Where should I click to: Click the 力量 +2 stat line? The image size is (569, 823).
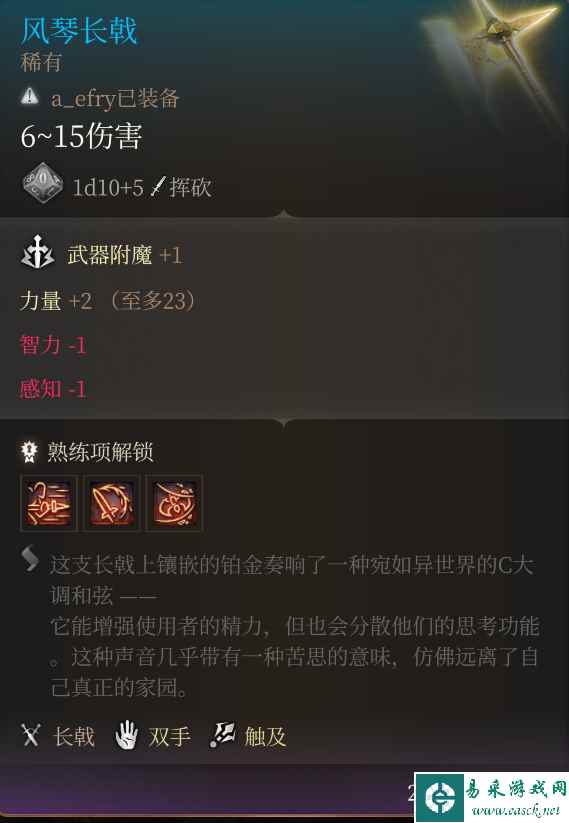point(107,301)
